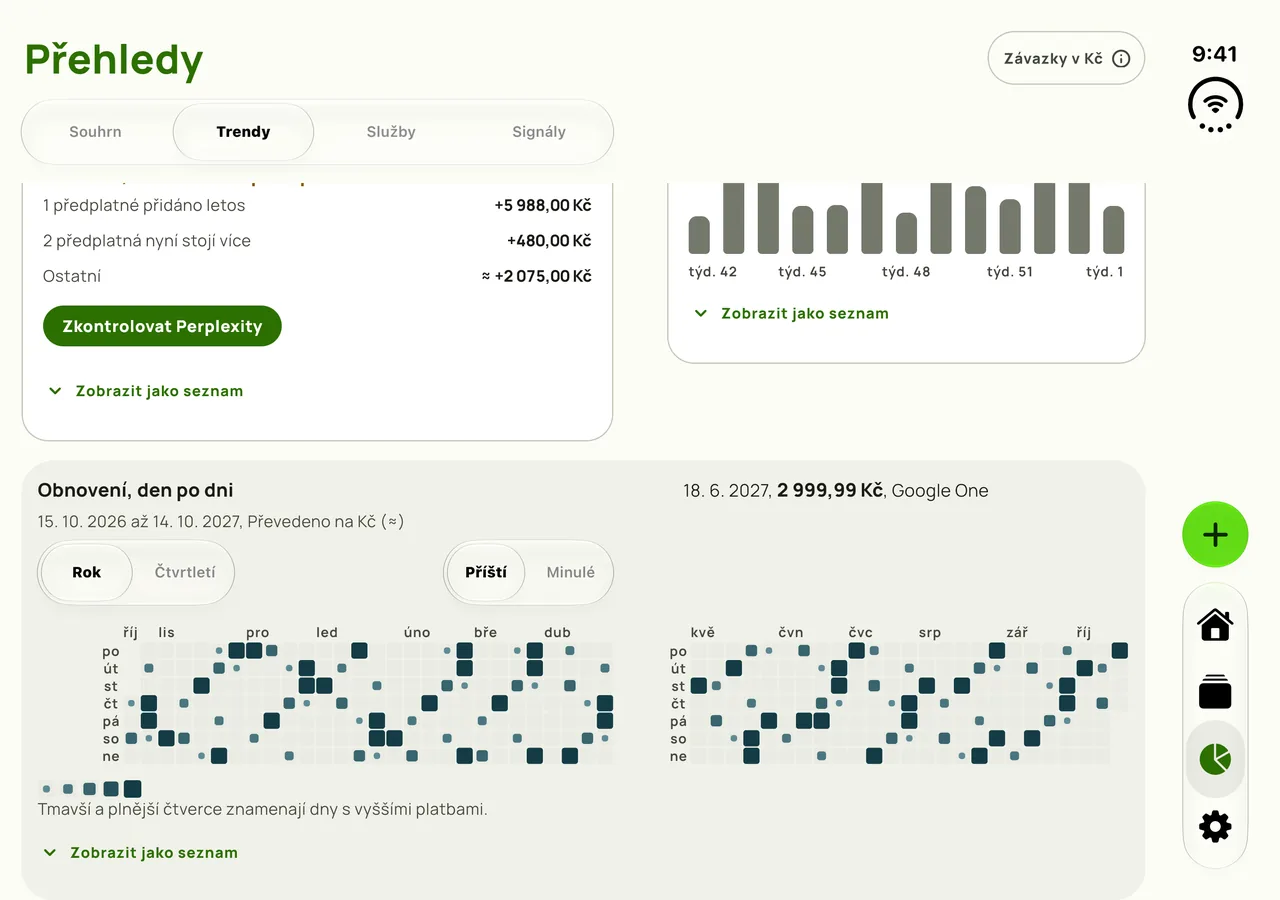1280x900 pixels.
Task: Click the 9:41 clock
Action: pos(1215,54)
